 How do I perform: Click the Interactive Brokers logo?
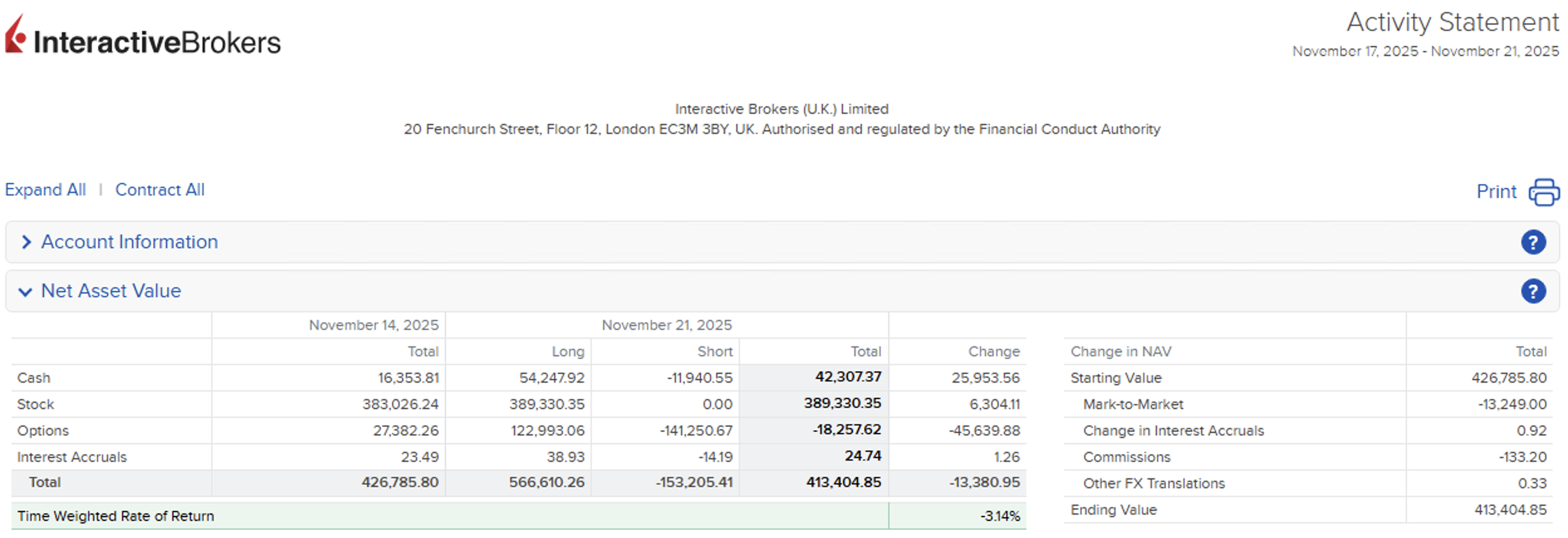[x=143, y=38]
